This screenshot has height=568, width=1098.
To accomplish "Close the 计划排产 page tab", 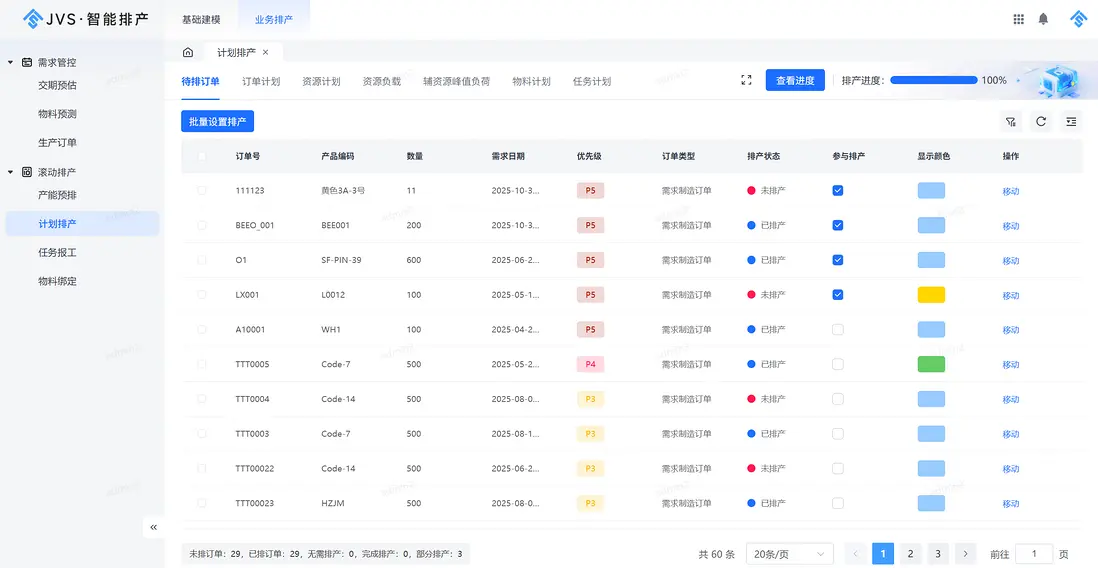I will 265,52.
